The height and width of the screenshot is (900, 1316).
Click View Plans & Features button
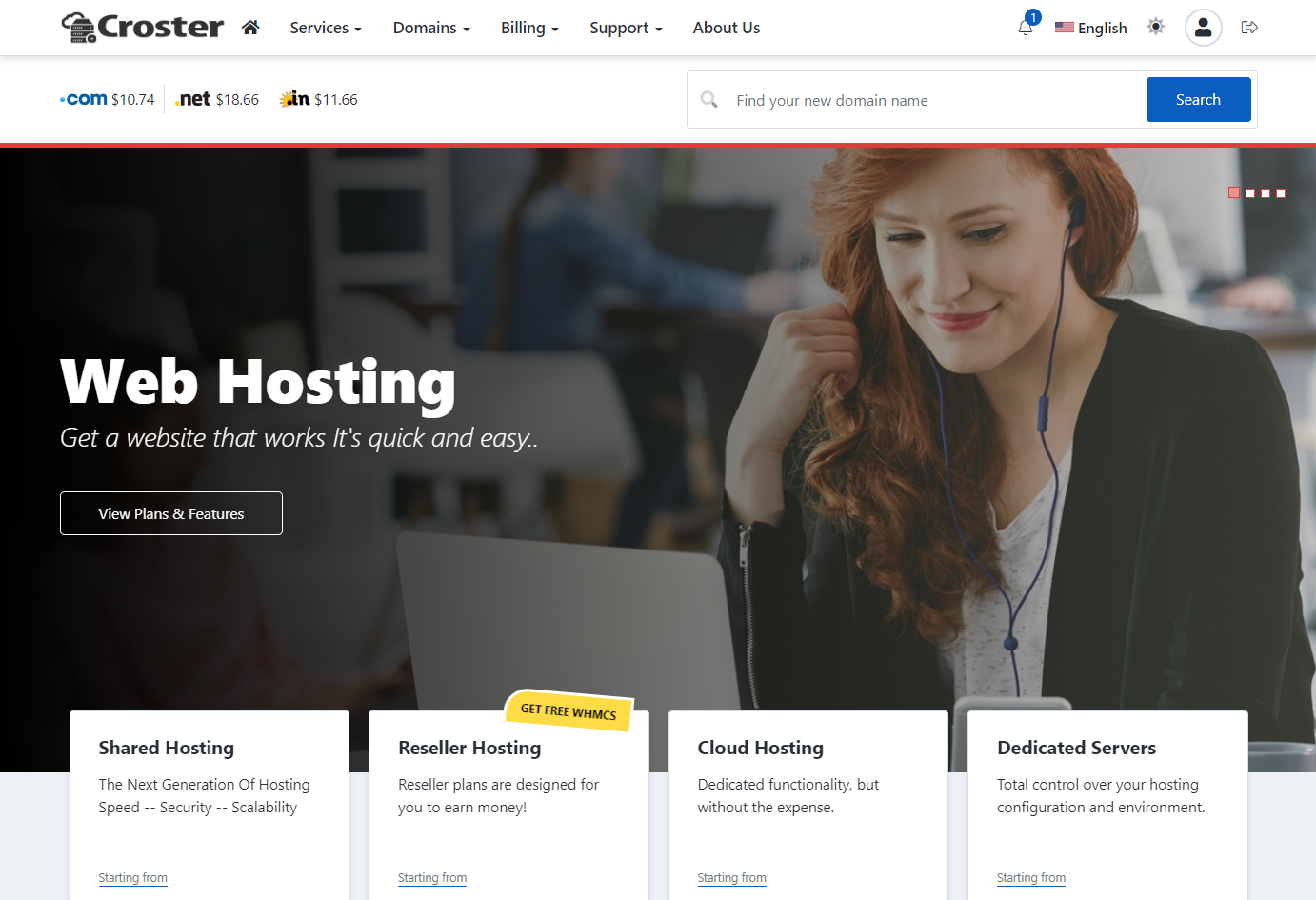pyautogui.click(x=171, y=513)
